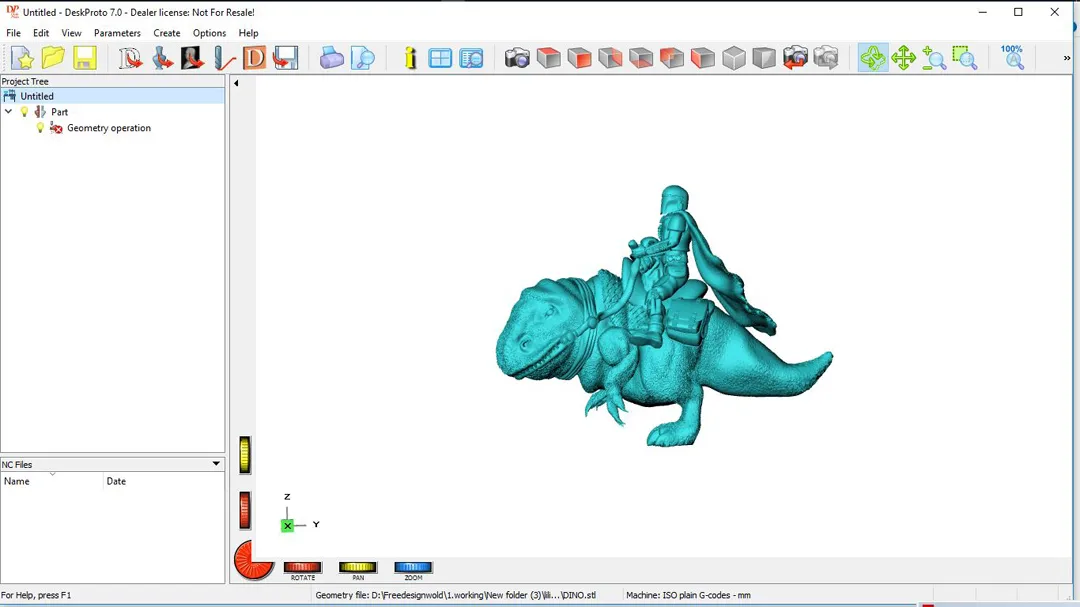
Task: Click the orange D simulation icon
Action: (x=254, y=58)
